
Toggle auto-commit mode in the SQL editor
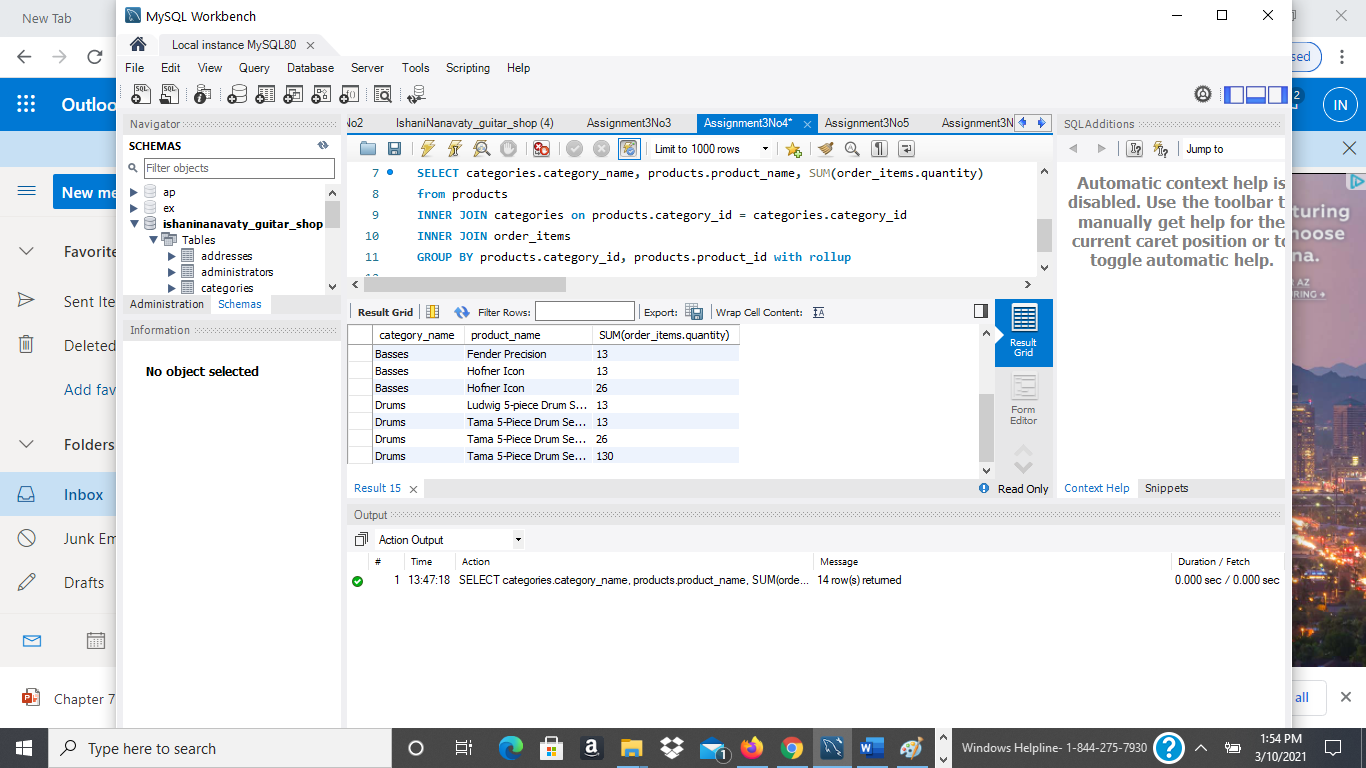coord(629,148)
